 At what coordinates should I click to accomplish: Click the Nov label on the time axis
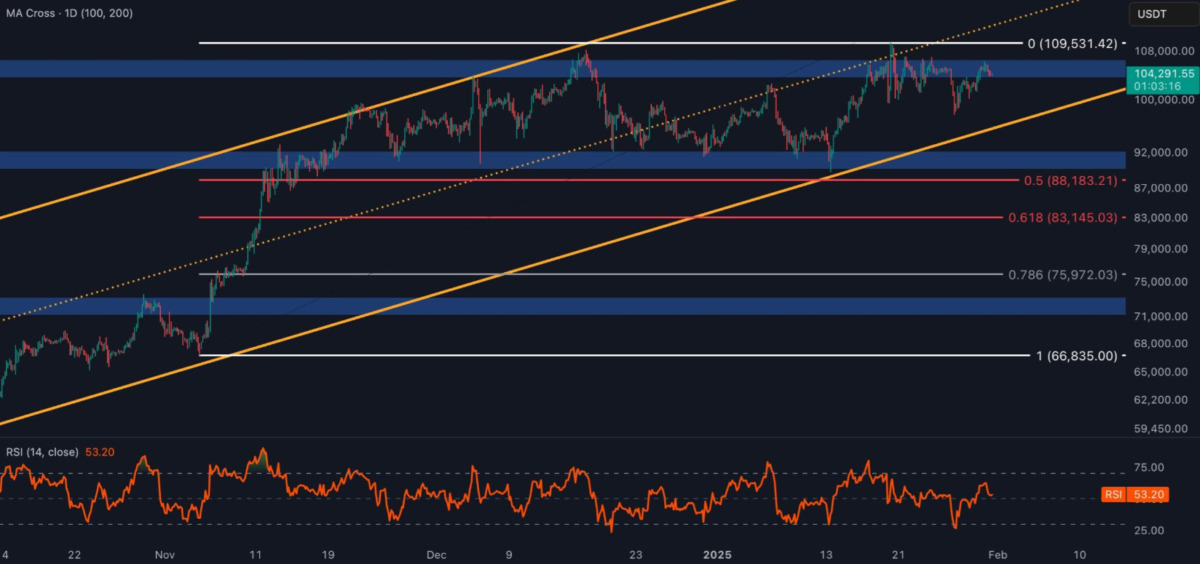click(x=166, y=552)
